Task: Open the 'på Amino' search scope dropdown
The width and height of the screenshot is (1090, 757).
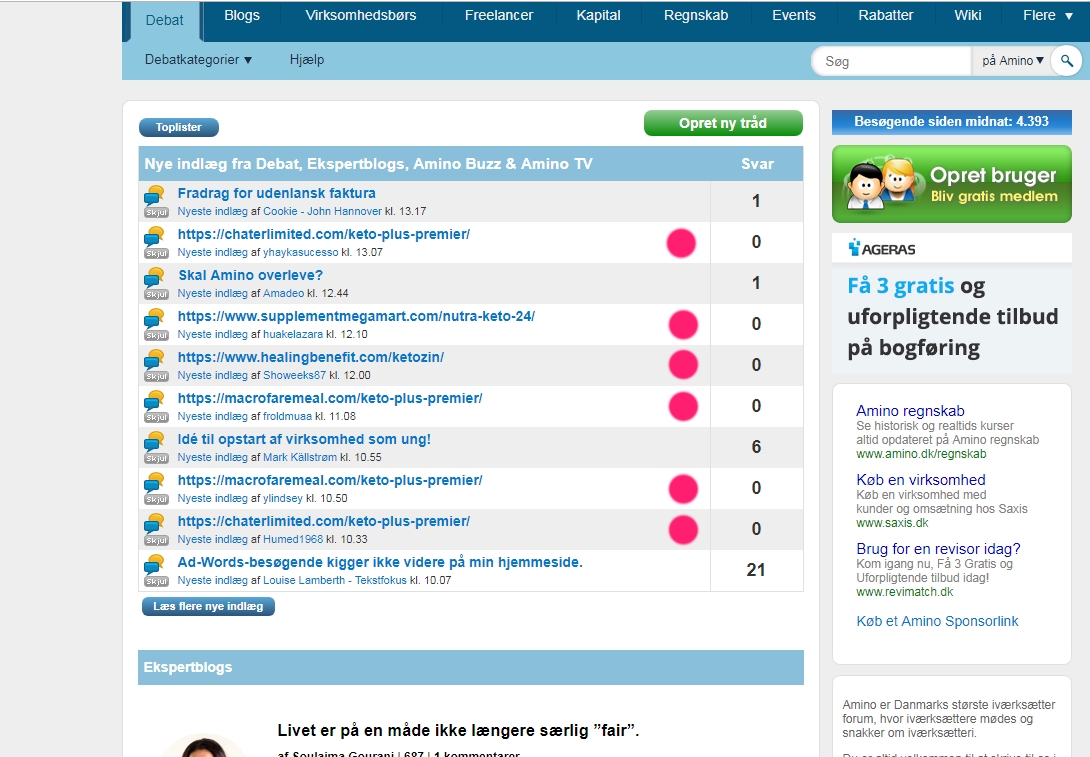Action: [1013, 61]
